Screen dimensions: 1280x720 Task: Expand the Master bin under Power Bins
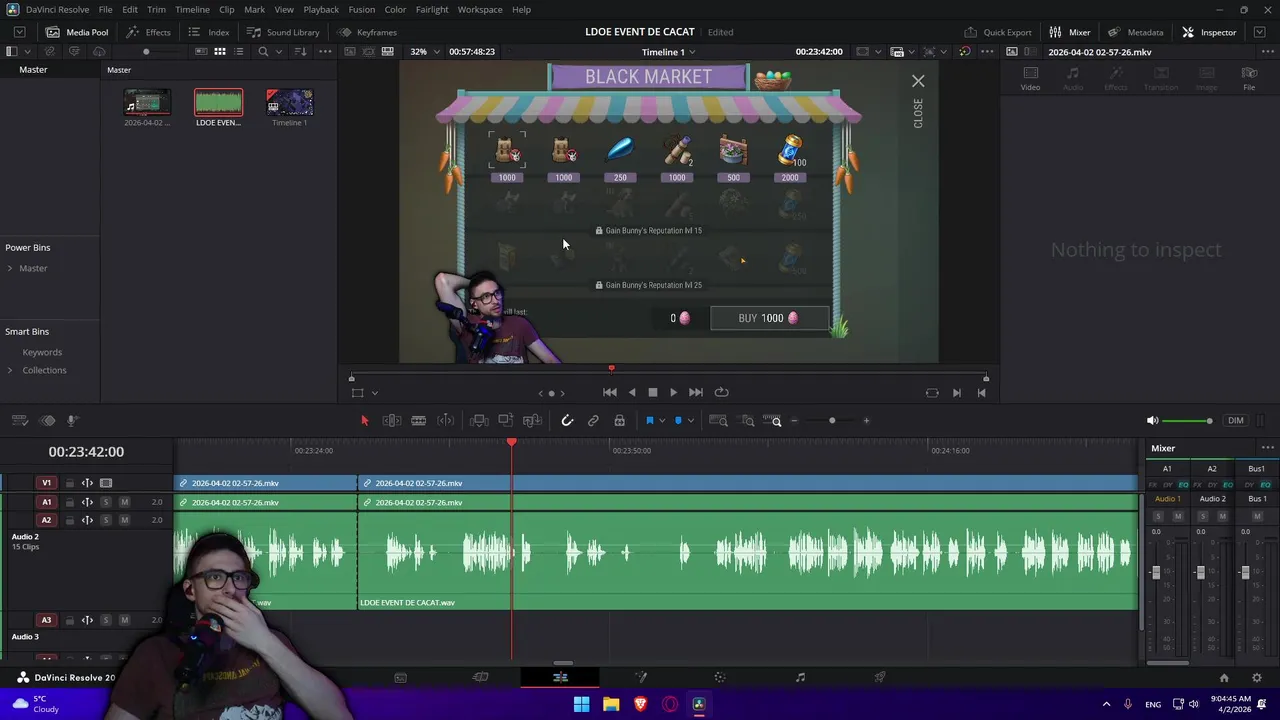pos(10,268)
